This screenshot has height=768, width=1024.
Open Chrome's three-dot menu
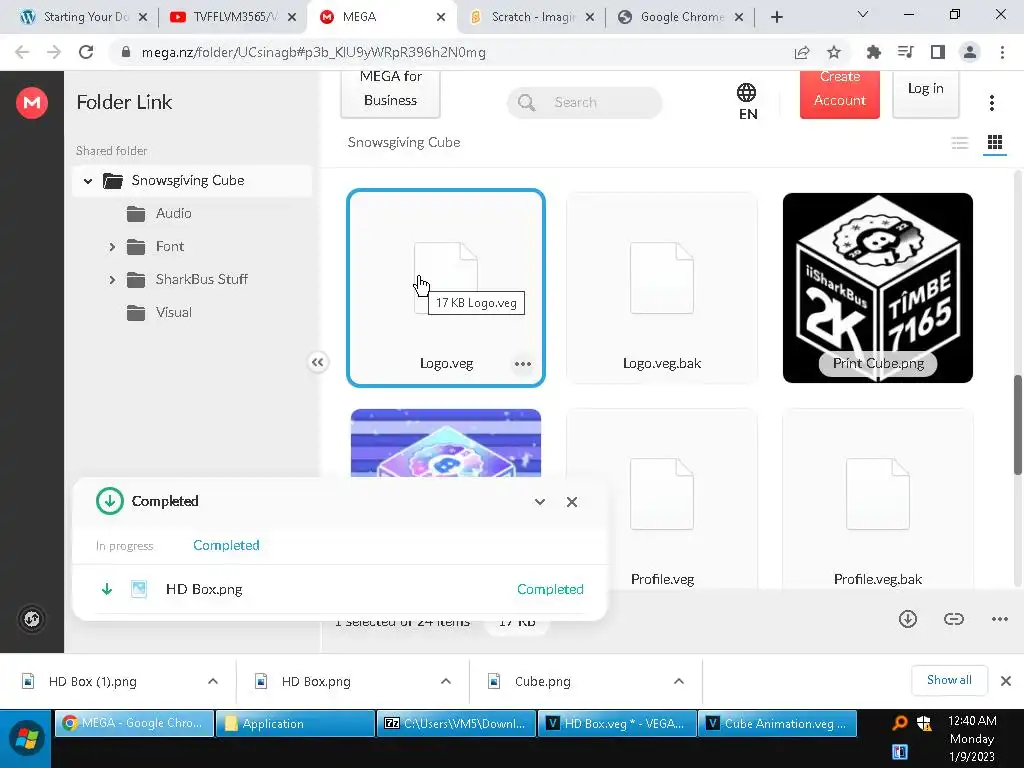[x=1002, y=52]
